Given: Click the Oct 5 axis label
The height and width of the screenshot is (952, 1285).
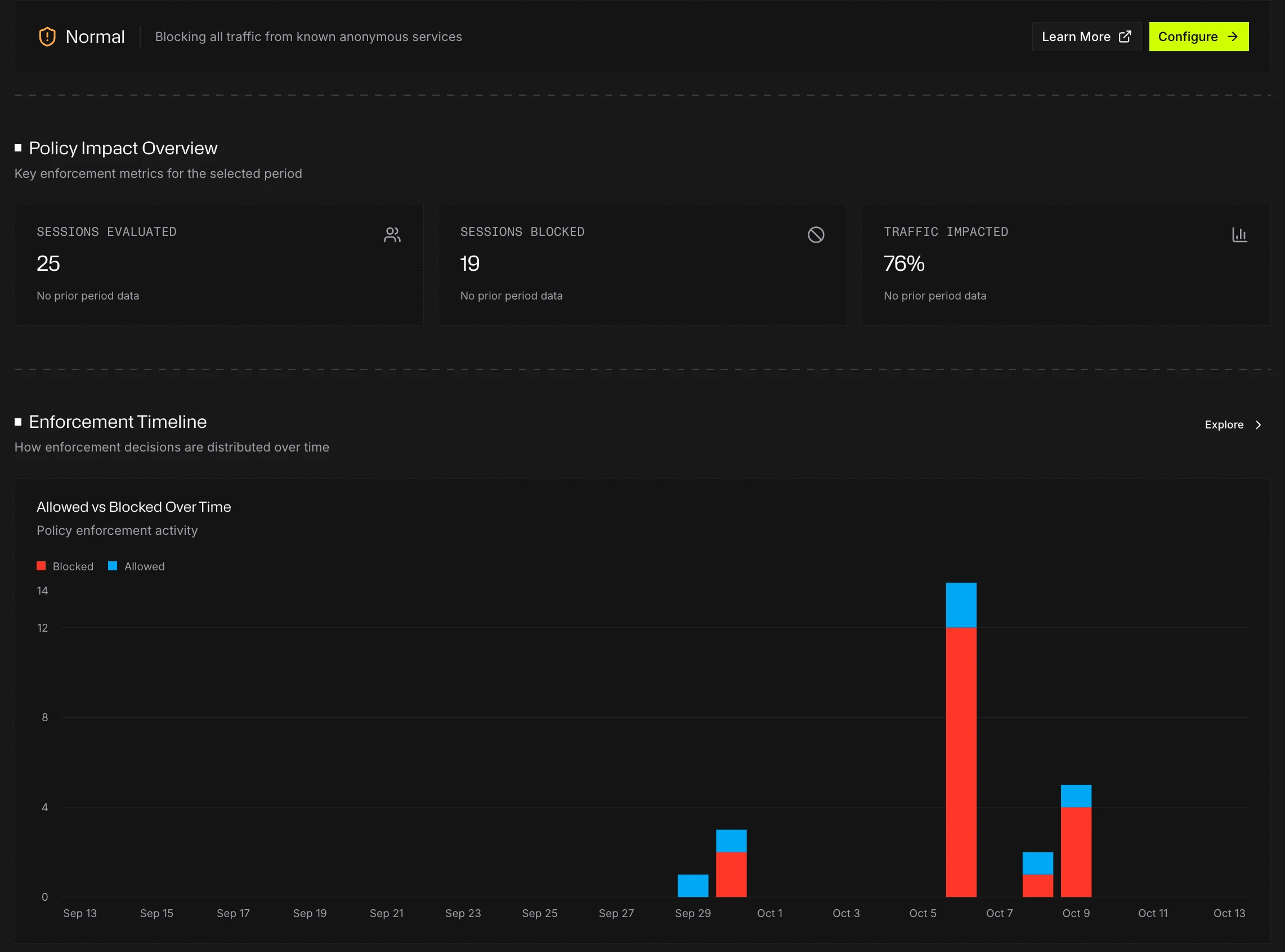Looking at the screenshot, I should (x=923, y=913).
